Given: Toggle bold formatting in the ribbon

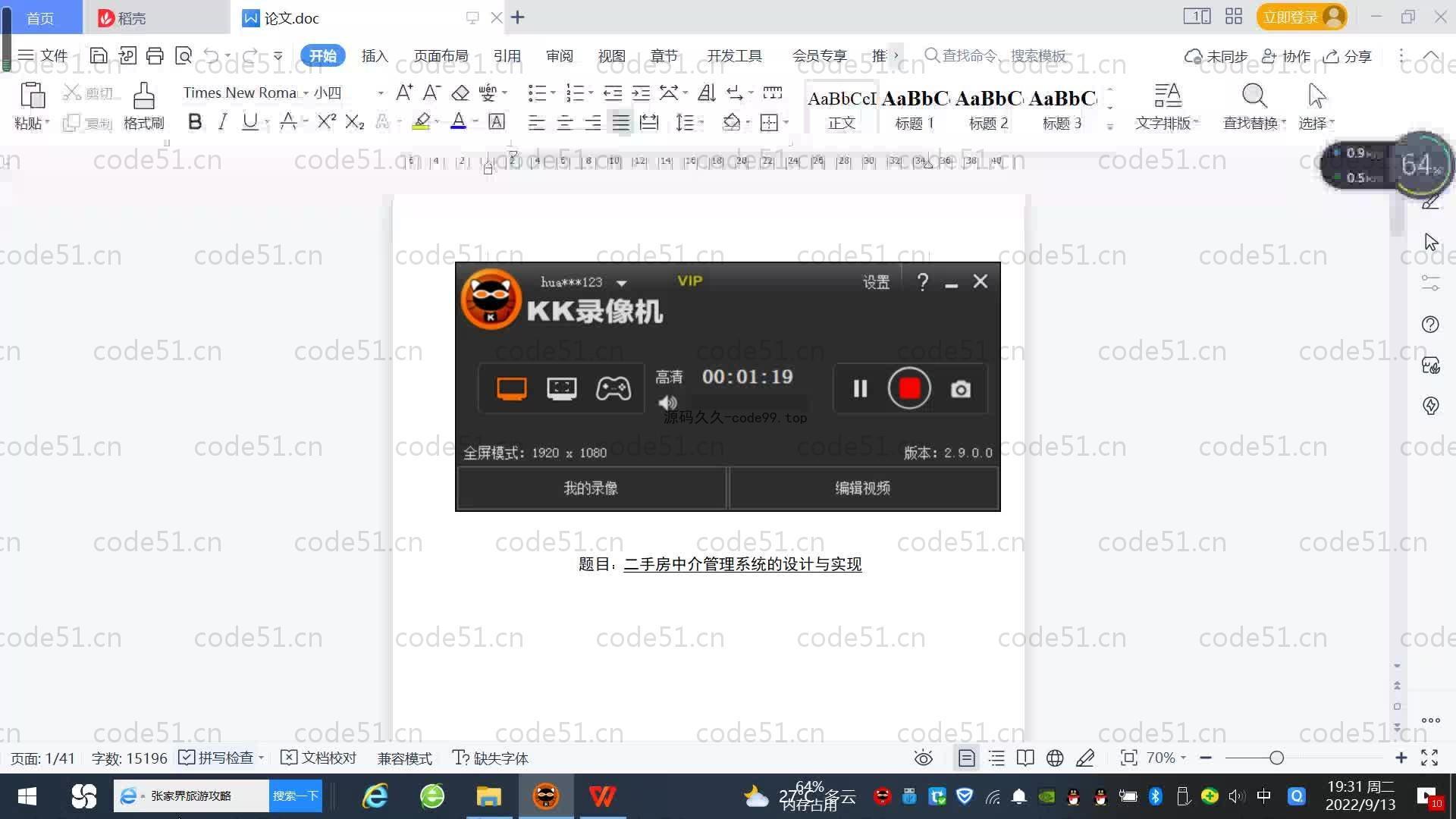Looking at the screenshot, I should click(x=195, y=121).
